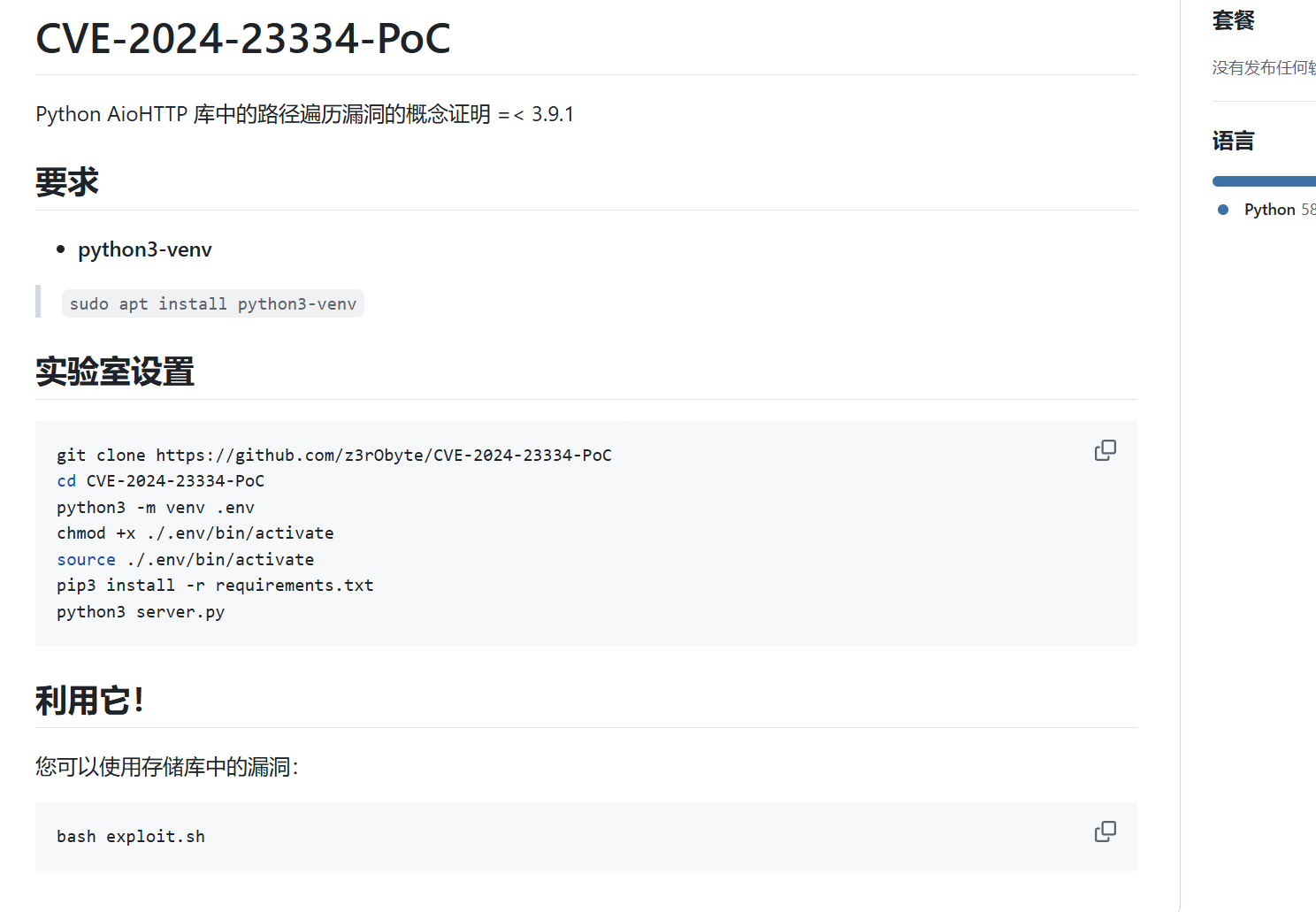Click the blue Python language dot
The image size is (1316, 912).
tap(1223, 210)
